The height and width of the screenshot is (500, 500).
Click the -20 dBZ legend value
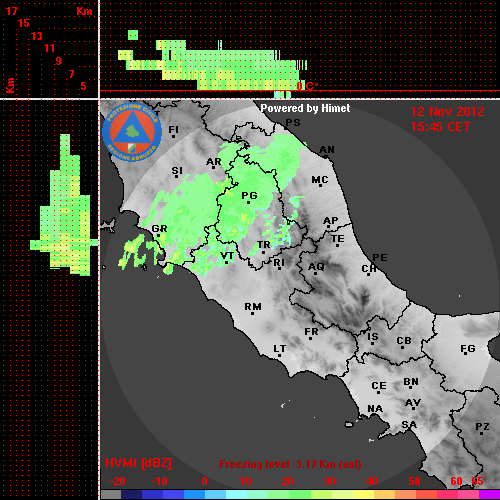coord(117,481)
